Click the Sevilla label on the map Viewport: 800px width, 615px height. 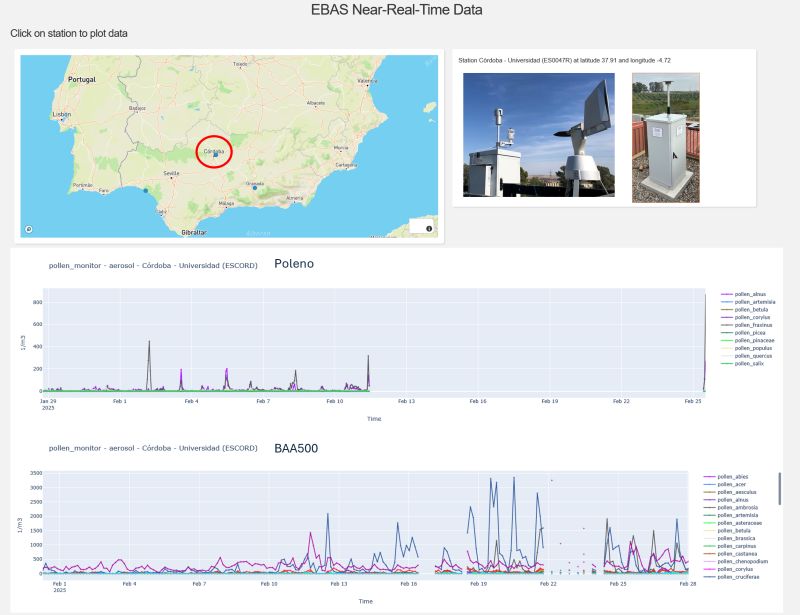[171, 174]
